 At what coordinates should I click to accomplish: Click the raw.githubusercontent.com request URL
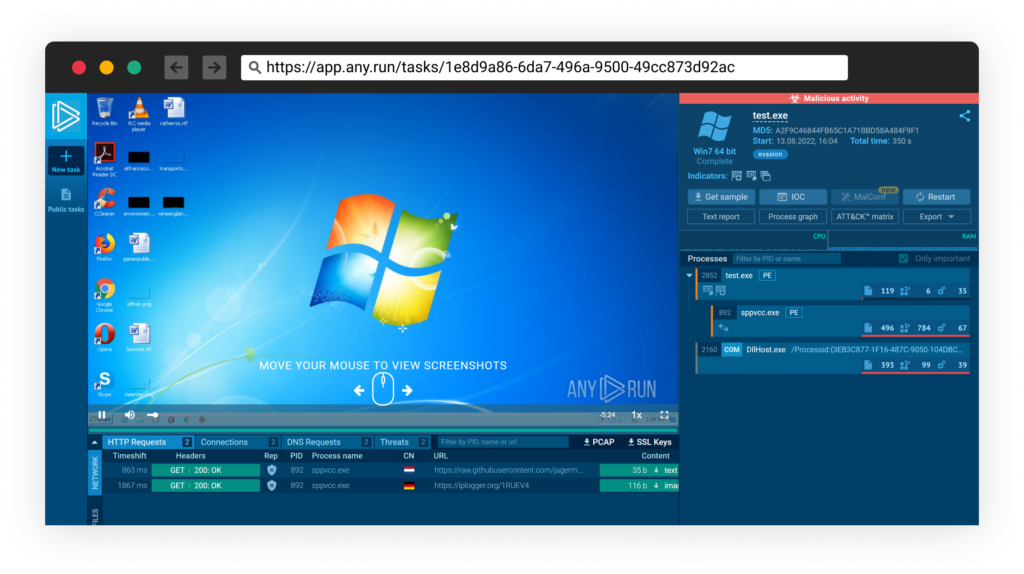(x=508, y=470)
